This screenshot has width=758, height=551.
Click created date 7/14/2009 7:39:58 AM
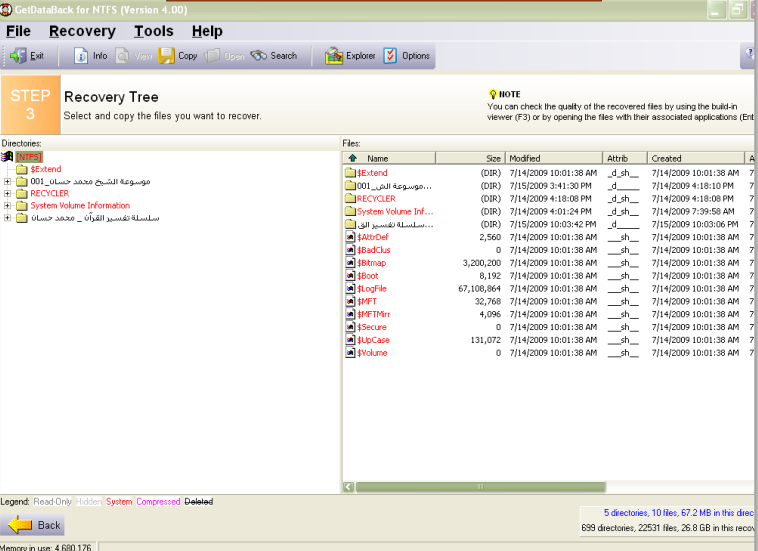(693, 211)
